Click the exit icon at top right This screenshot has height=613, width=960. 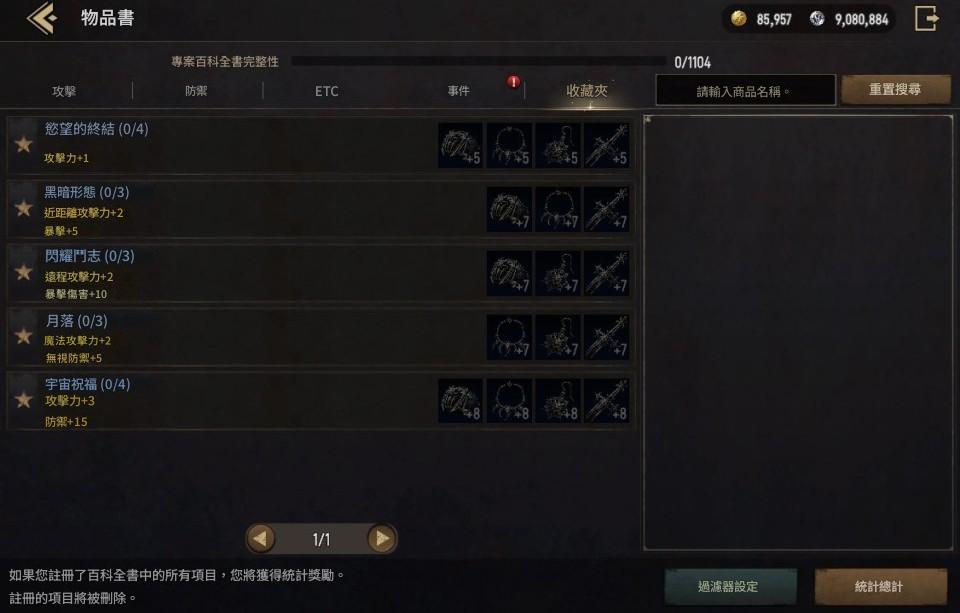pyautogui.click(x=927, y=18)
